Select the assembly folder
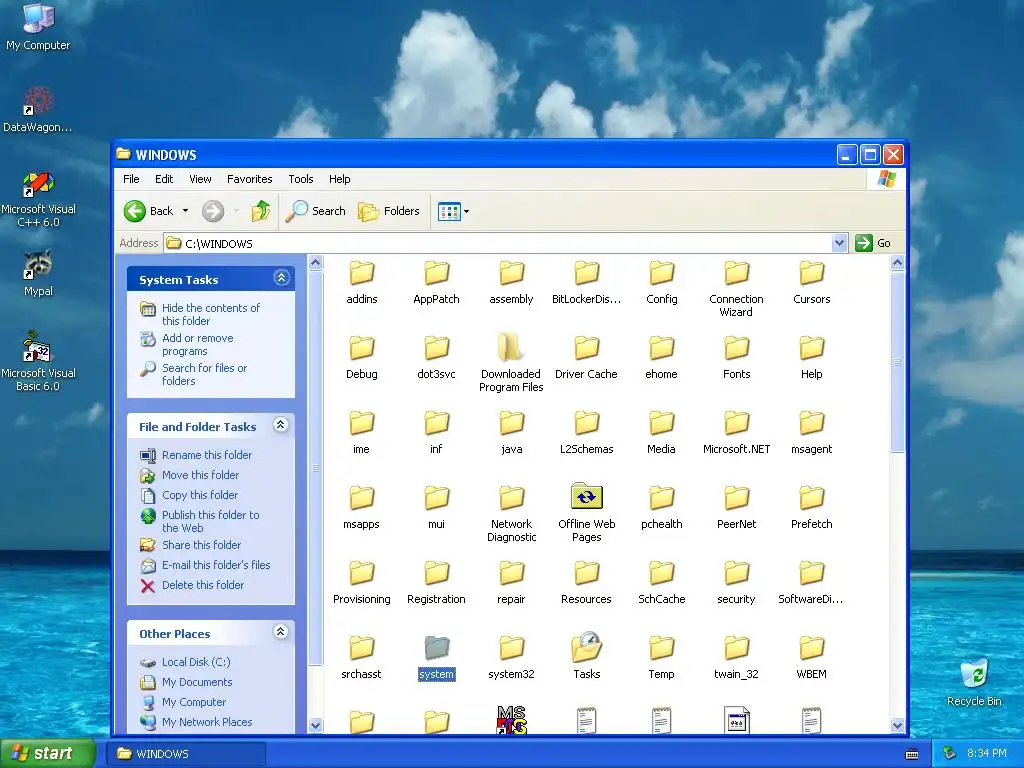Image resolution: width=1024 pixels, height=768 pixels. pyautogui.click(x=511, y=282)
